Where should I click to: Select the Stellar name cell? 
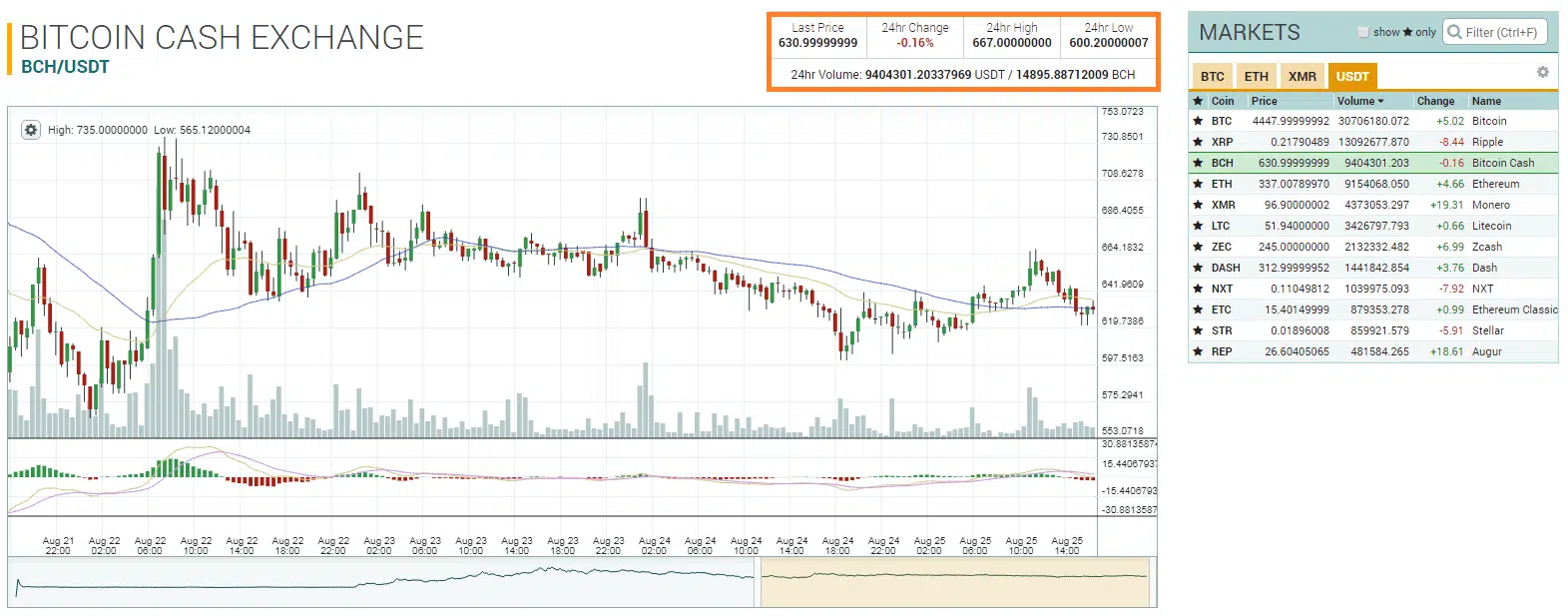pos(1488,330)
